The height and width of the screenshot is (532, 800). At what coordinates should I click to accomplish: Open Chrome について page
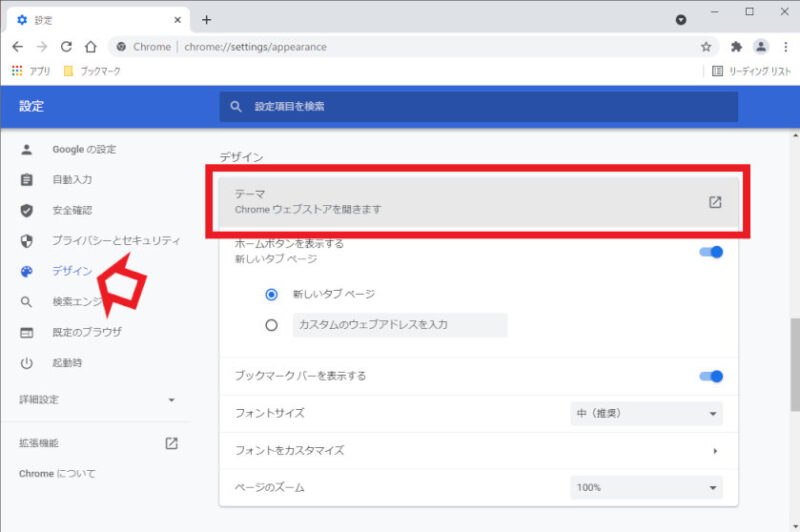(57, 474)
